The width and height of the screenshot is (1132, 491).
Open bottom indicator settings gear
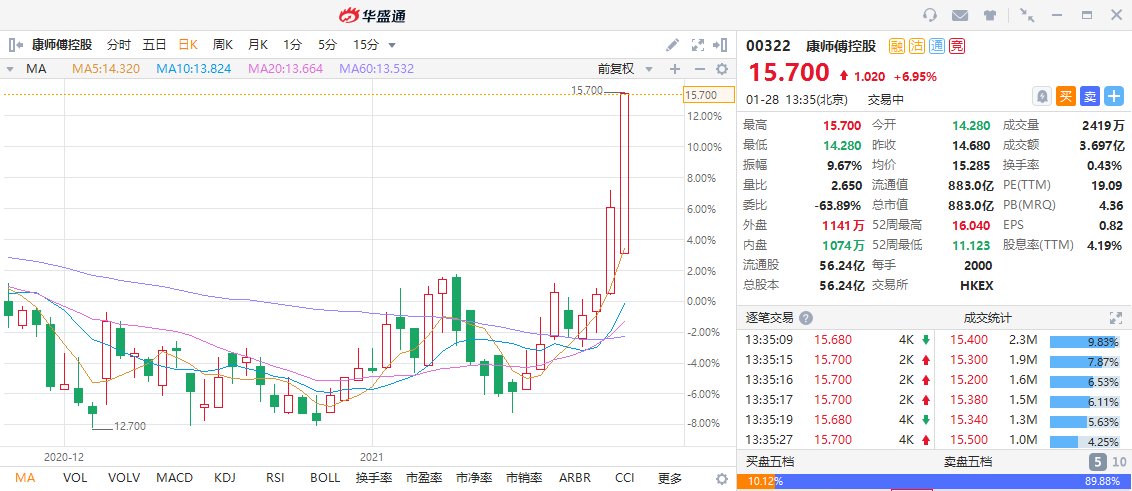(722, 479)
